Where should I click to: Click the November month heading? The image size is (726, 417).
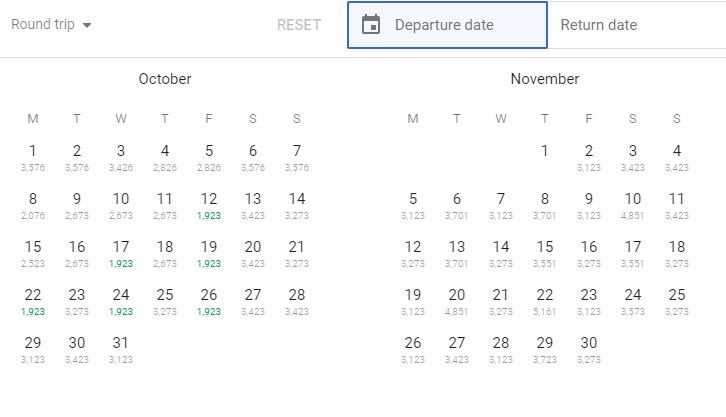tap(545, 79)
